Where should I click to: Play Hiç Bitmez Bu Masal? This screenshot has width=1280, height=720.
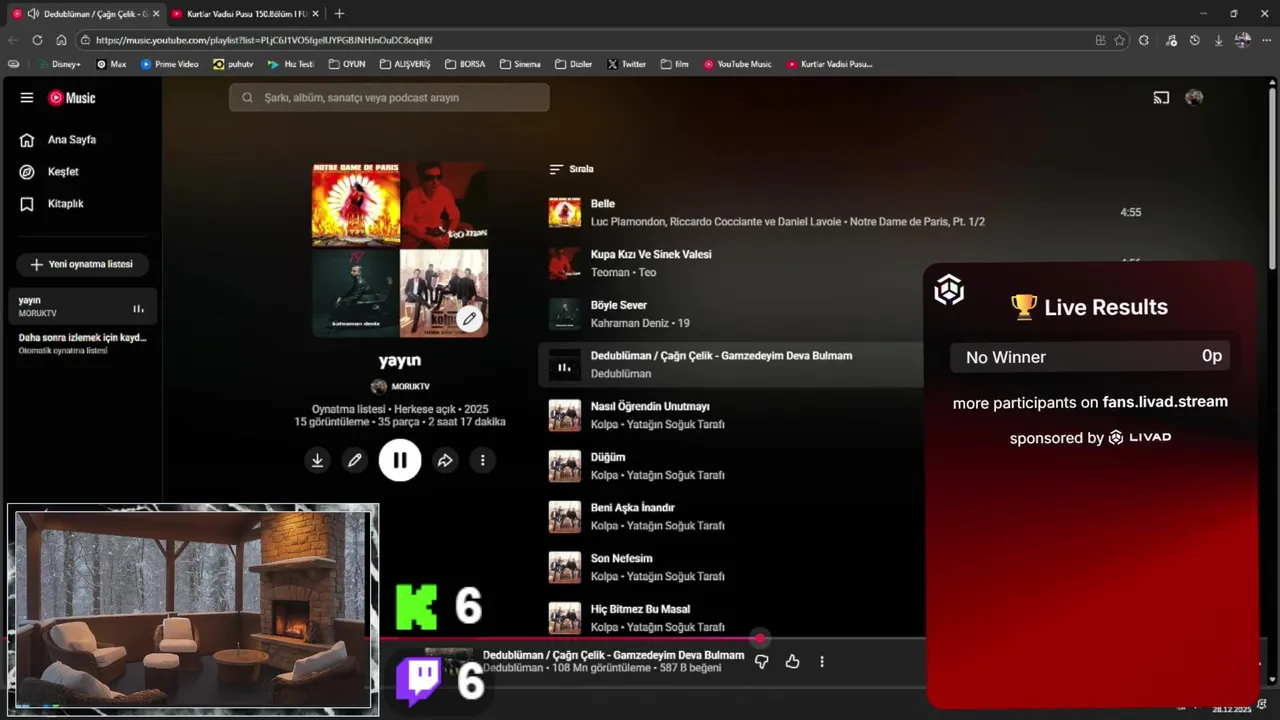[x=640, y=610]
